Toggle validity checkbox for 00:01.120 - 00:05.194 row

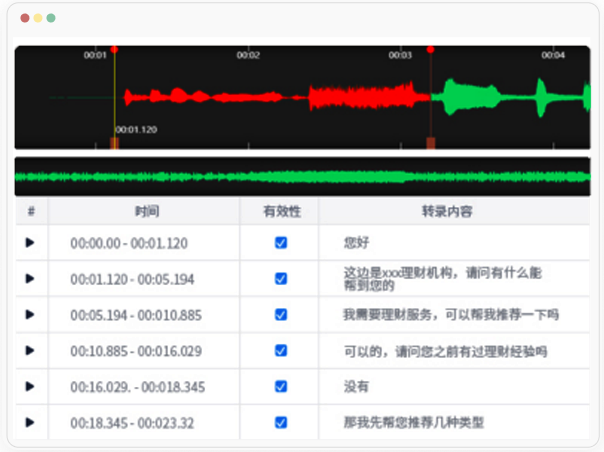[x=281, y=279]
